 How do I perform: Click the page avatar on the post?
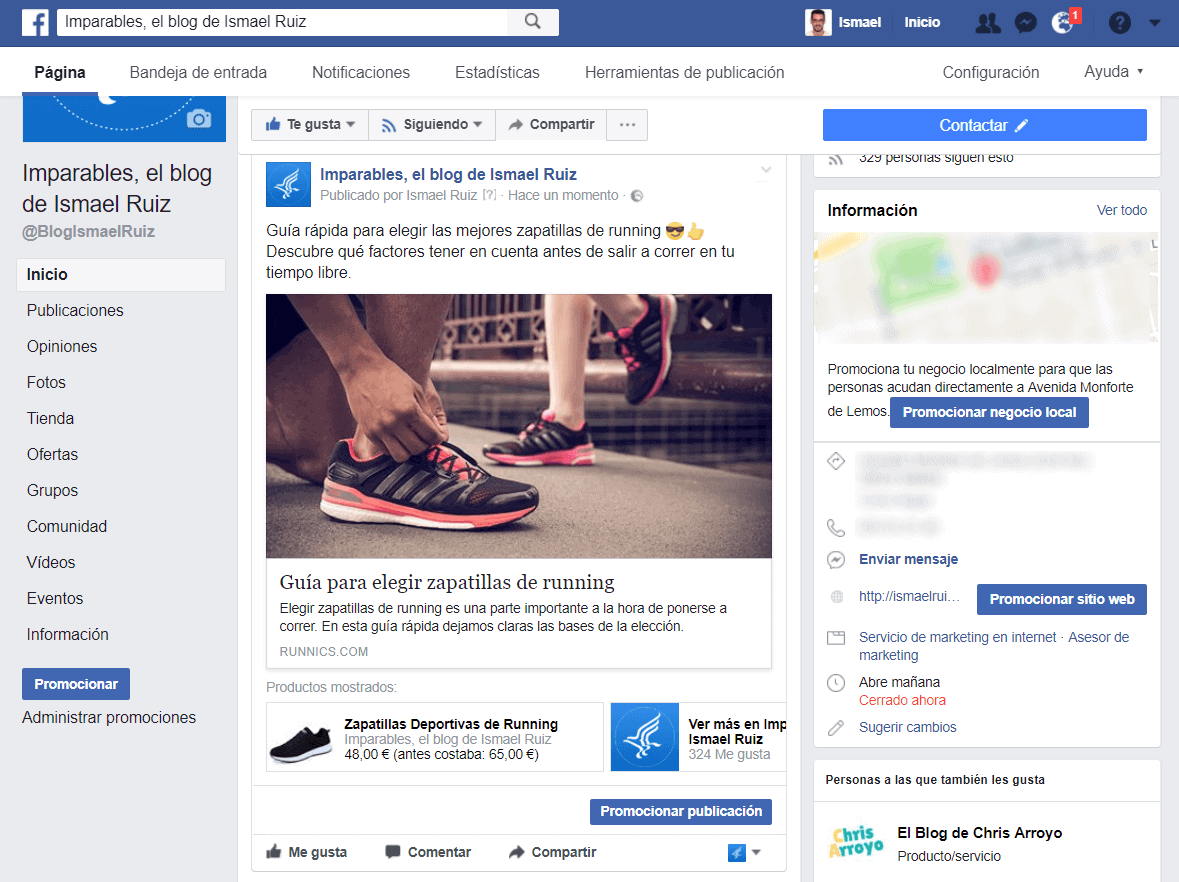pos(288,184)
